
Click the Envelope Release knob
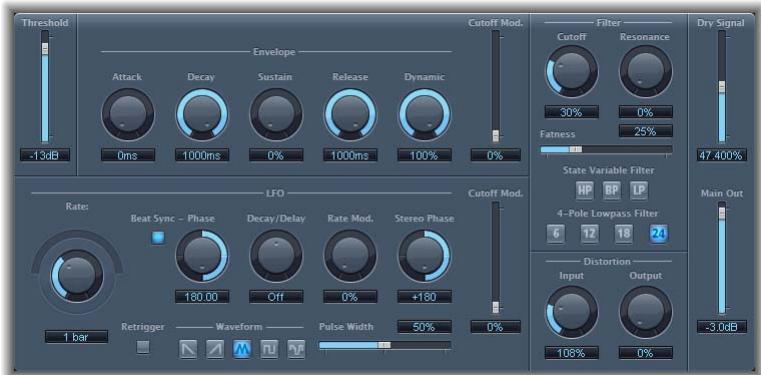click(x=350, y=114)
